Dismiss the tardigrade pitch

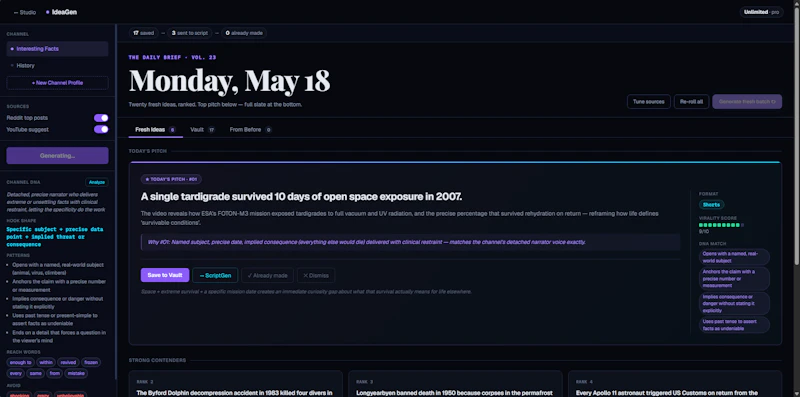[316, 276]
